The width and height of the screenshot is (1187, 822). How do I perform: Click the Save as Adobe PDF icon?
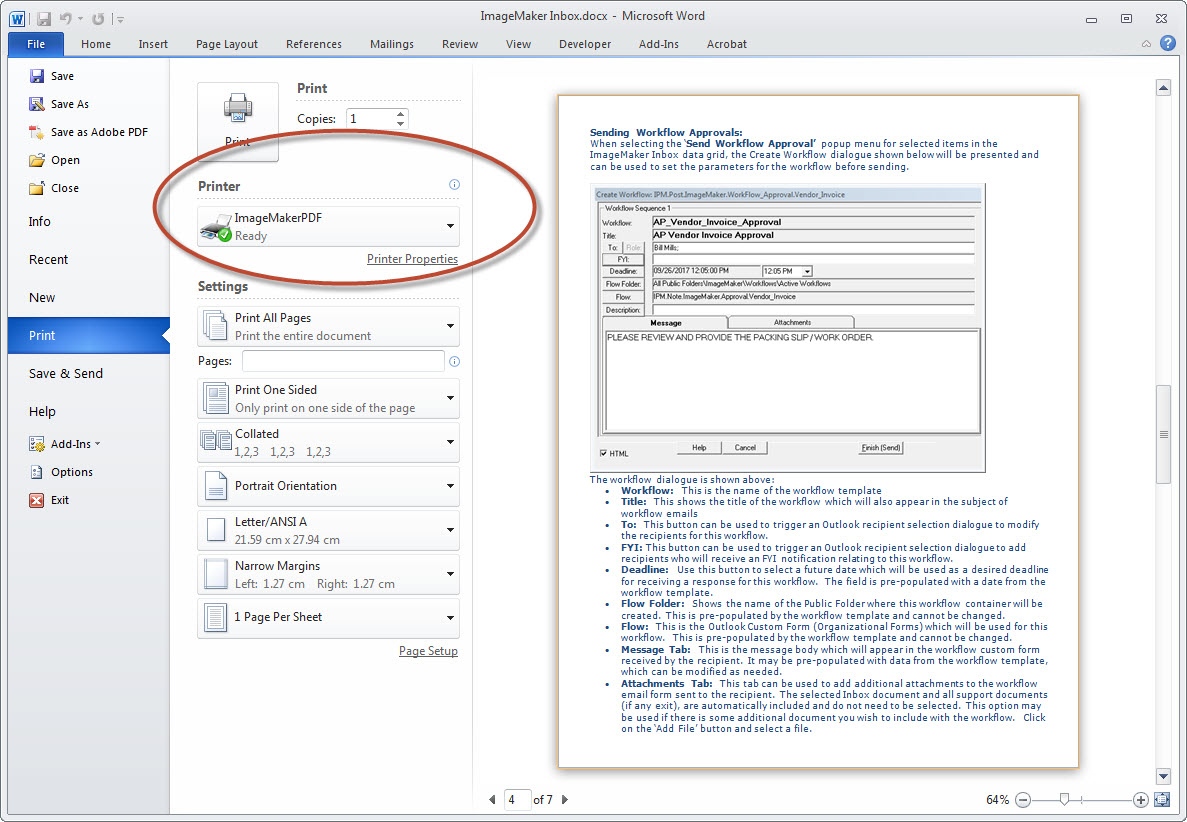tap(36, 132)
